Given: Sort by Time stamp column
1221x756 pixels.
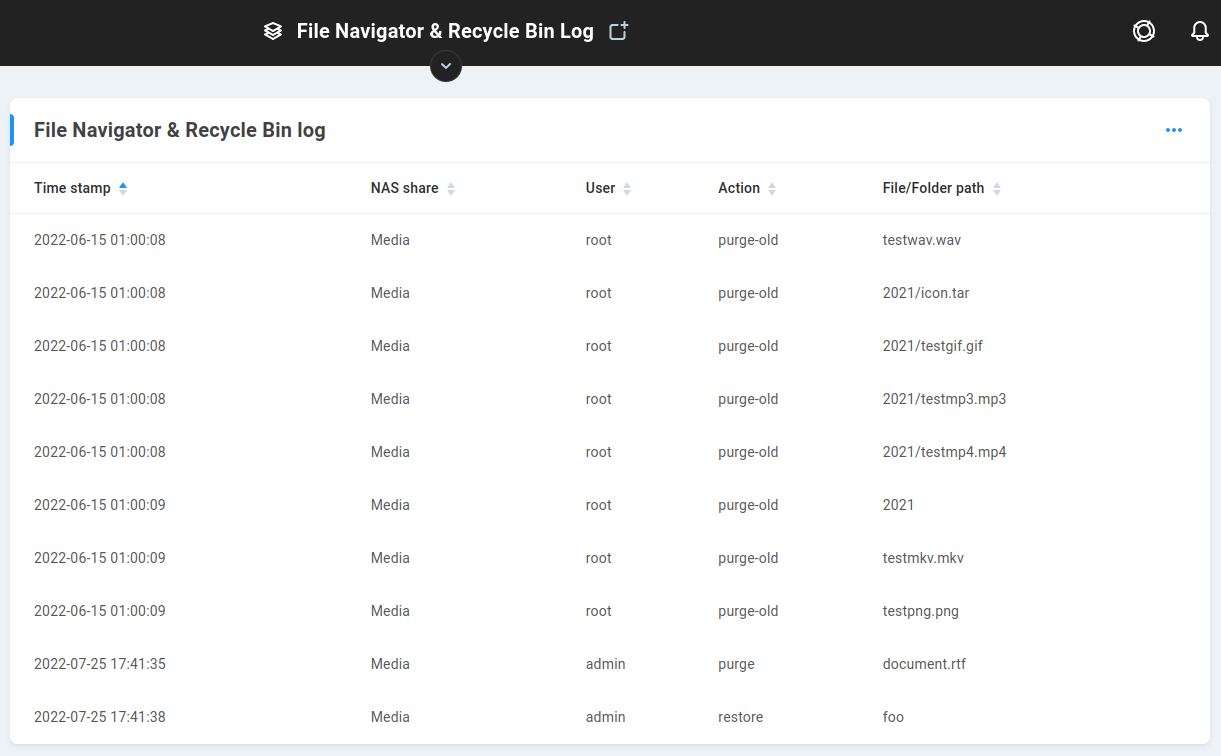Looking at the screenshot, I should tap(81, 188).
